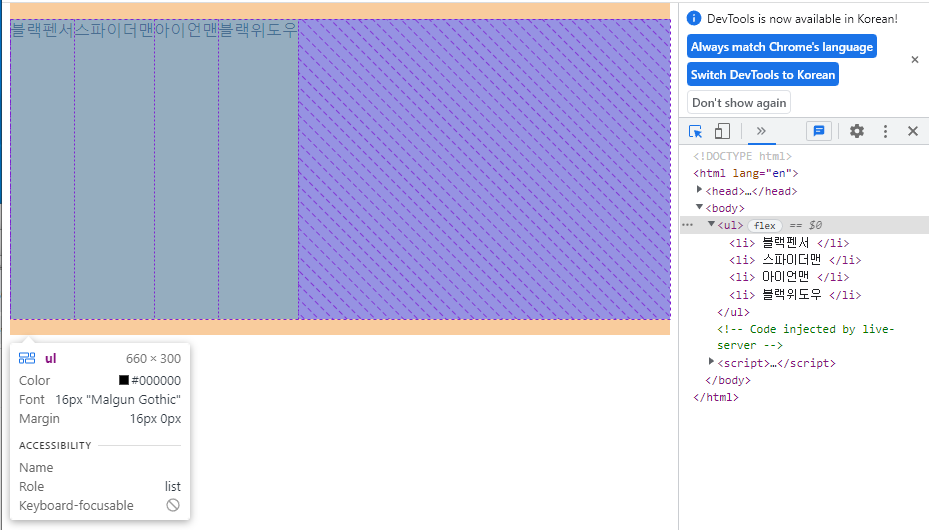Image resolution: width=929 pixels, height=530 pixels.
Task: Close the DevTools panel
Action: [x=913, y=131]
